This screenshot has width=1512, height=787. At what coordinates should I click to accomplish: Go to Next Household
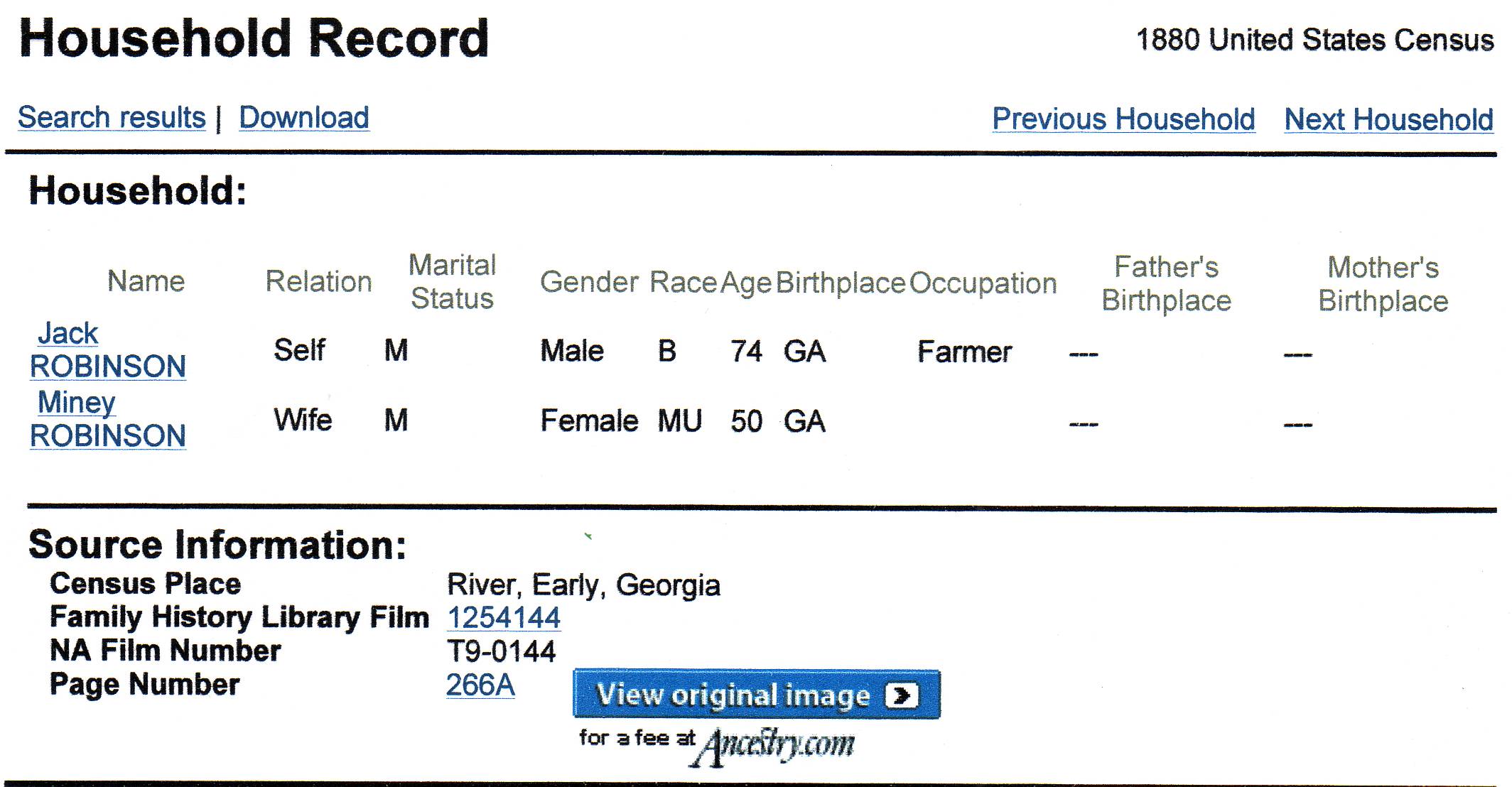[1388, 119]
